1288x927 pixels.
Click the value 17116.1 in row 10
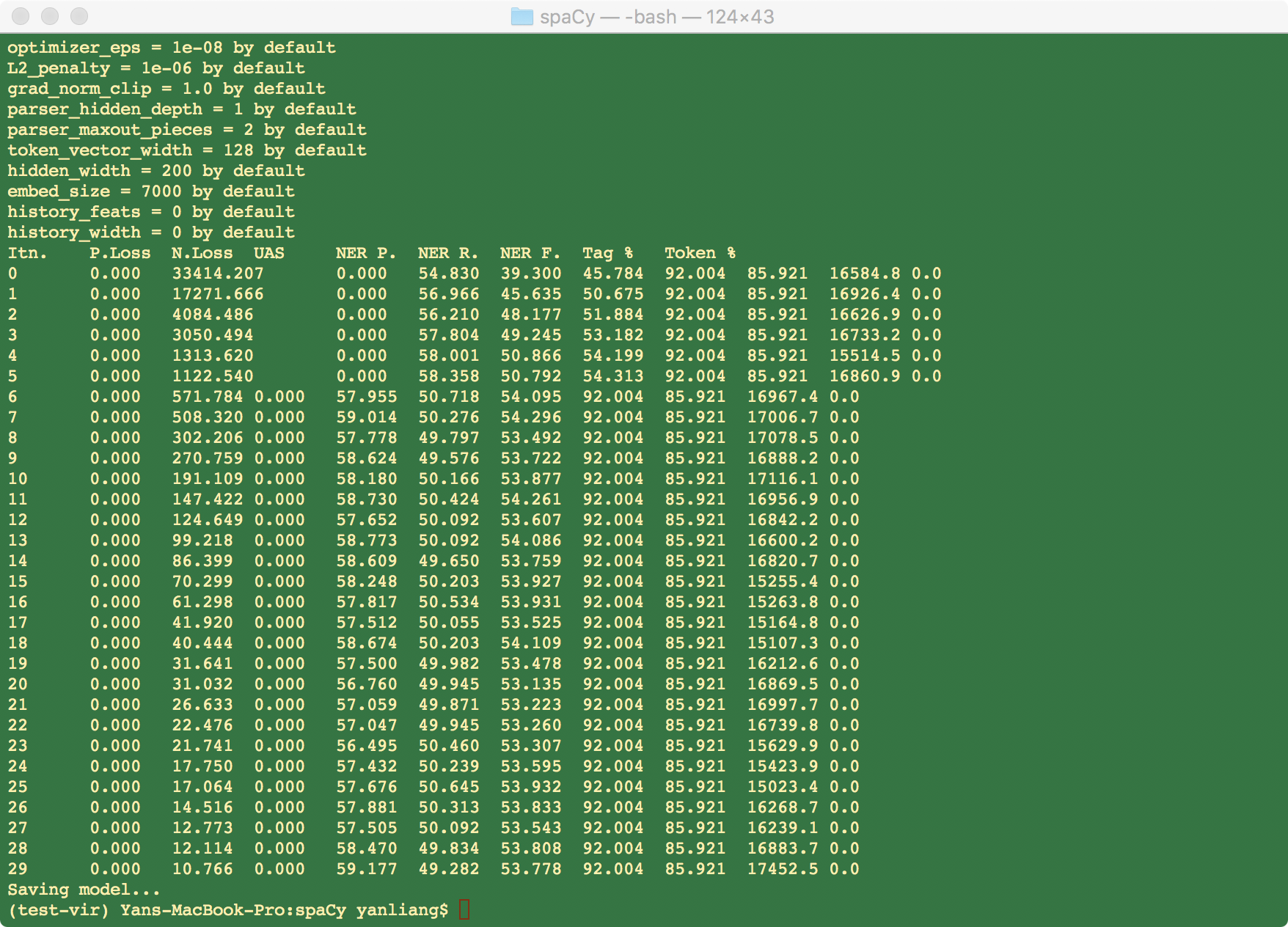[783, 479]
